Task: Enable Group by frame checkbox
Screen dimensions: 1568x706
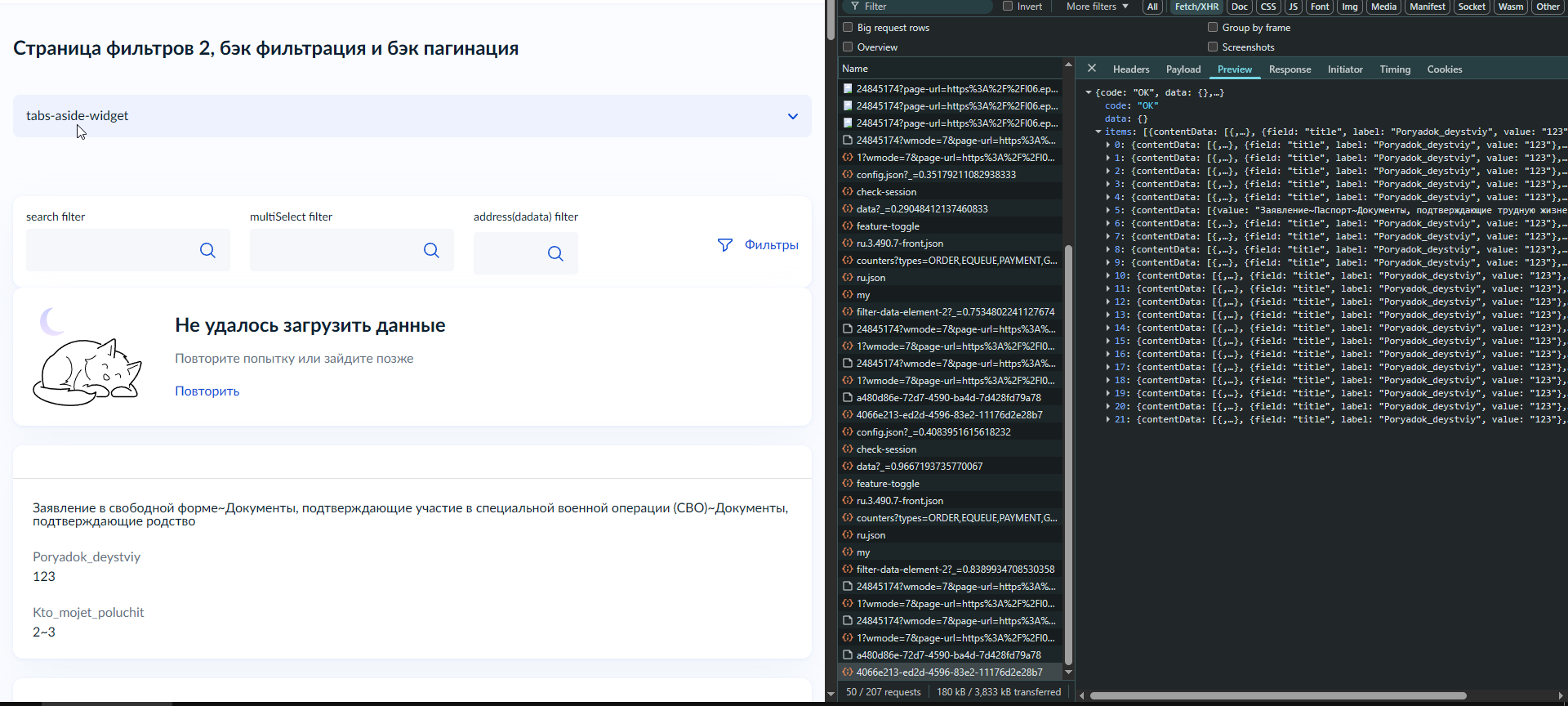Action: [1213, 28]
